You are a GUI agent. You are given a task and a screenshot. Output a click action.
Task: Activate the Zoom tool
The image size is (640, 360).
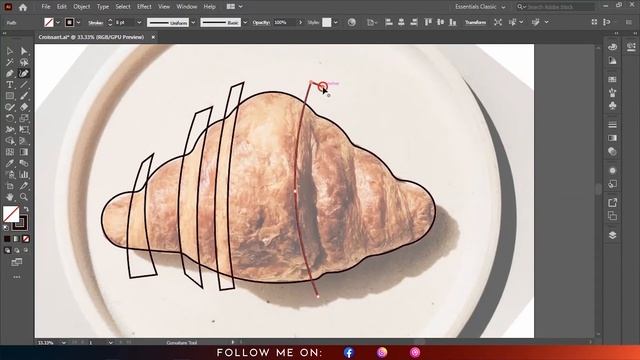(24, 197)
